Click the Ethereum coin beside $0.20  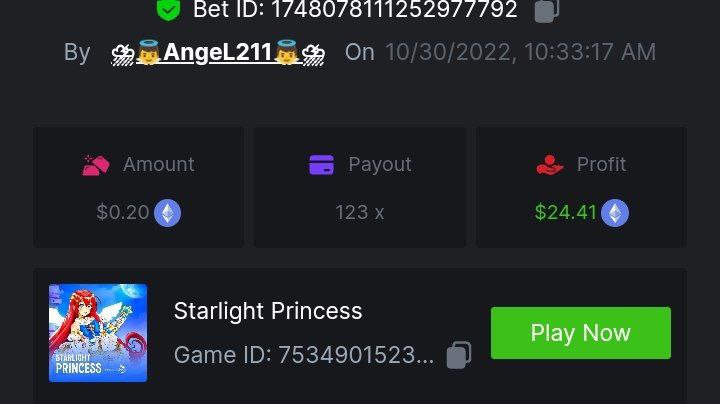pyautogui.click(x=167, y=212)
